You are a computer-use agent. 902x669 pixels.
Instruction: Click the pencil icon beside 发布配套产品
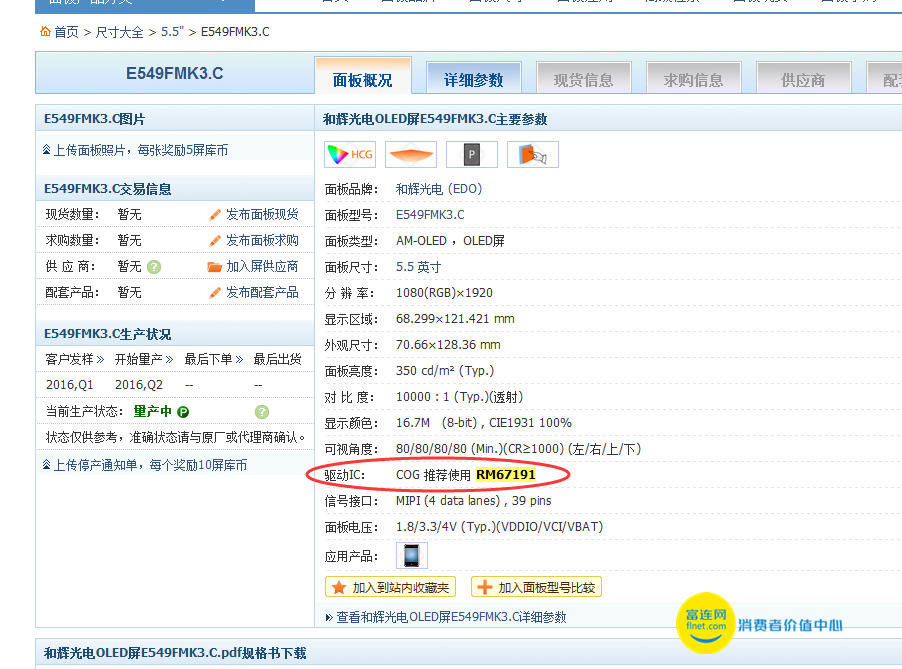point(215,292)
